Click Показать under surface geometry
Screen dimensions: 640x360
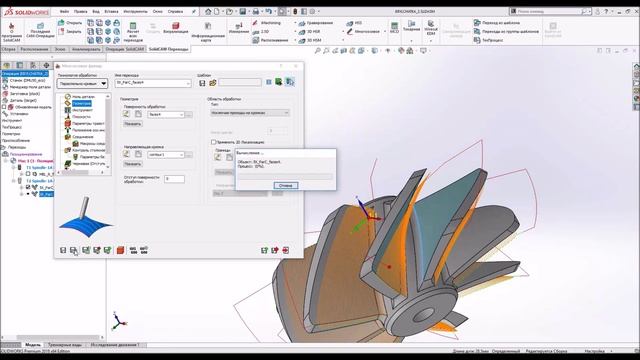click(133, 124)
